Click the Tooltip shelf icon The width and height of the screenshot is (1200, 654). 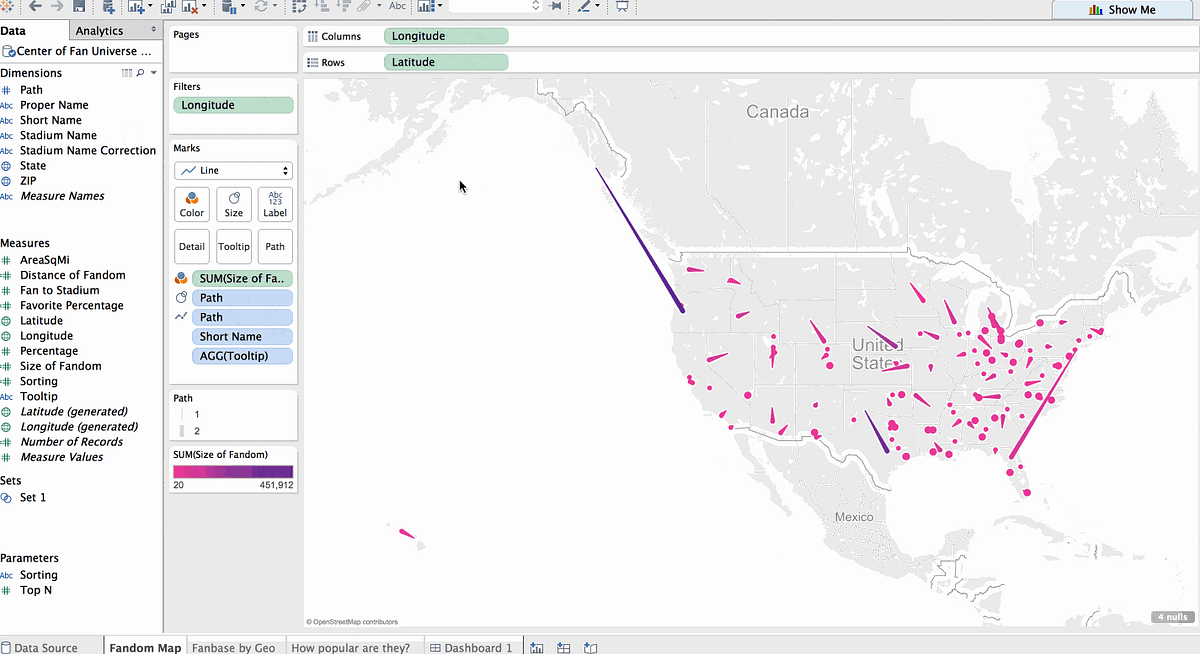tap(233, 247)
